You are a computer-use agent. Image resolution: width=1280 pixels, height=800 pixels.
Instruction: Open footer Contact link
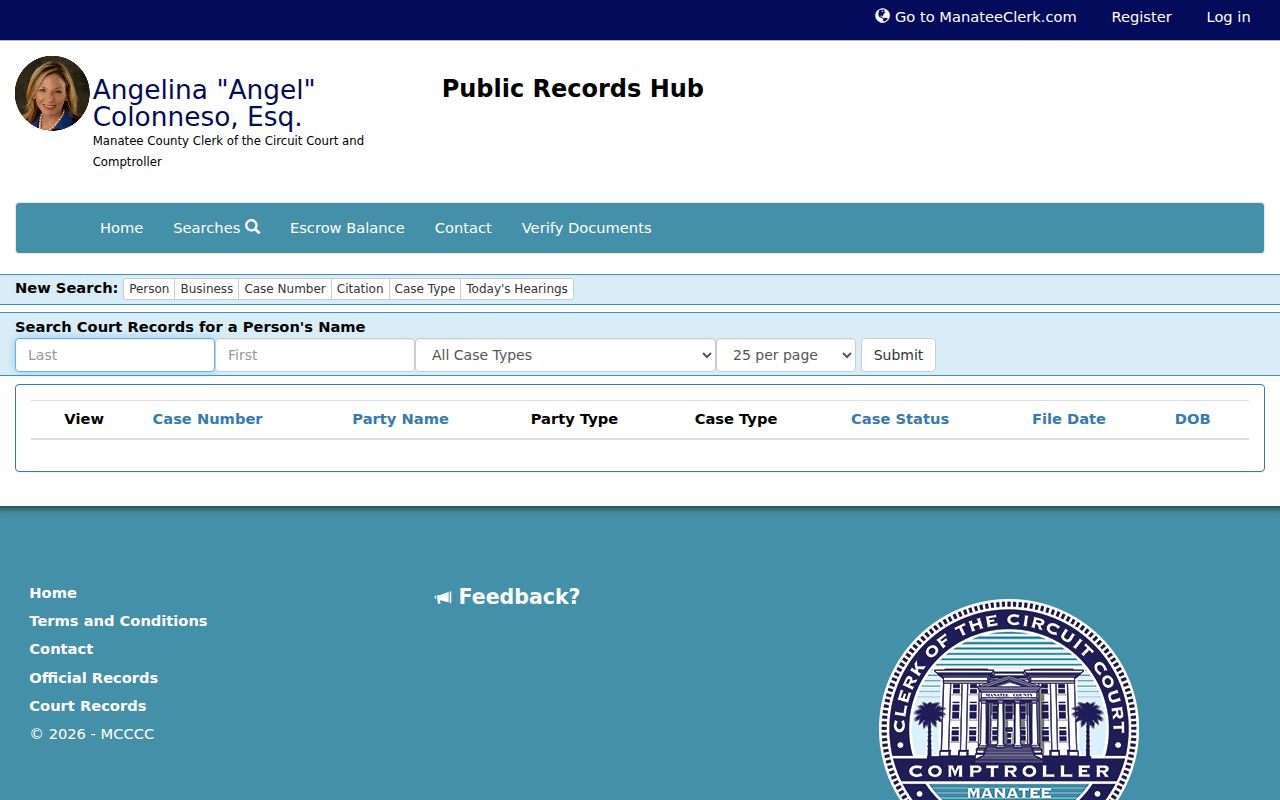[61, 649]
